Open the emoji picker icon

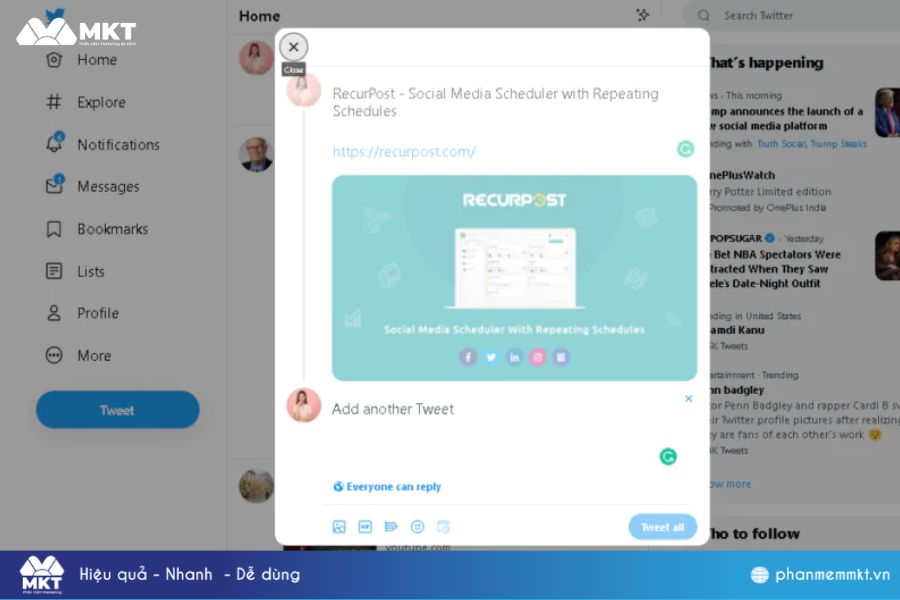click(417, 527)
